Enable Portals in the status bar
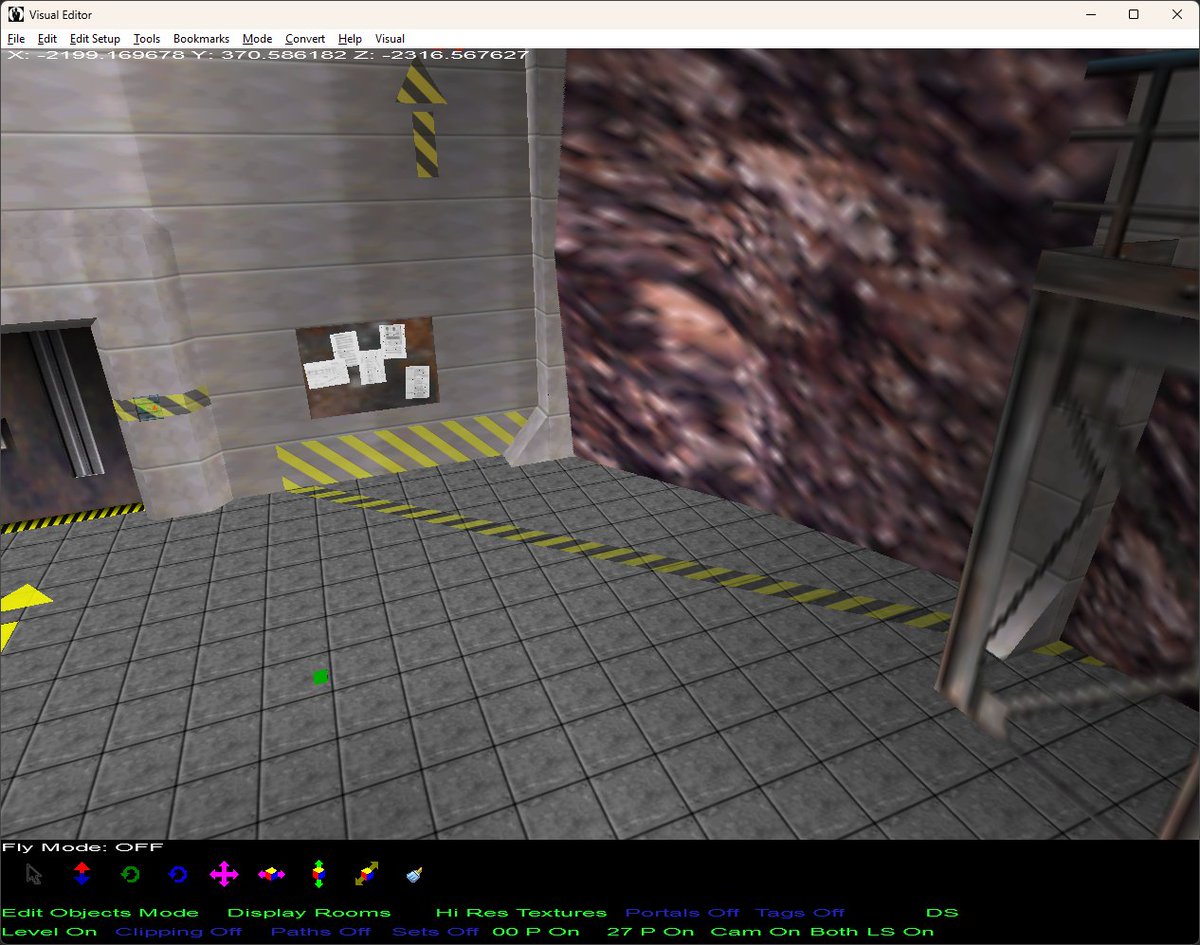 (x=682, y=912)
